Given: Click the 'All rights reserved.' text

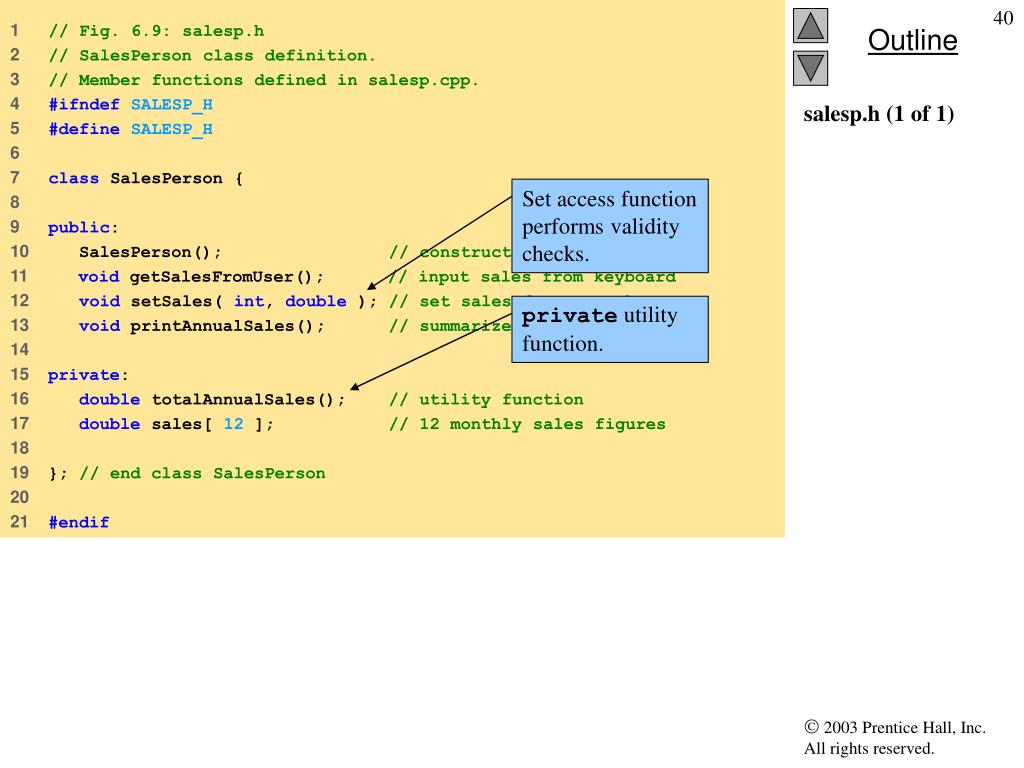Looking at the screenshot, I should (869, 748).
